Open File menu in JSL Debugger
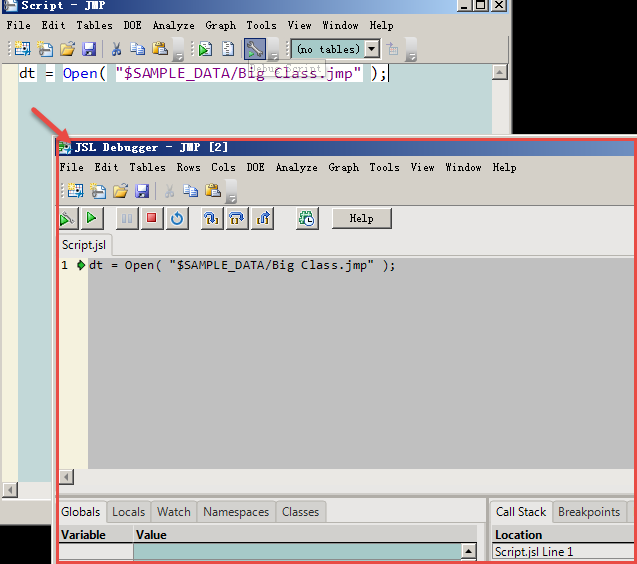 tap(72, 167)
